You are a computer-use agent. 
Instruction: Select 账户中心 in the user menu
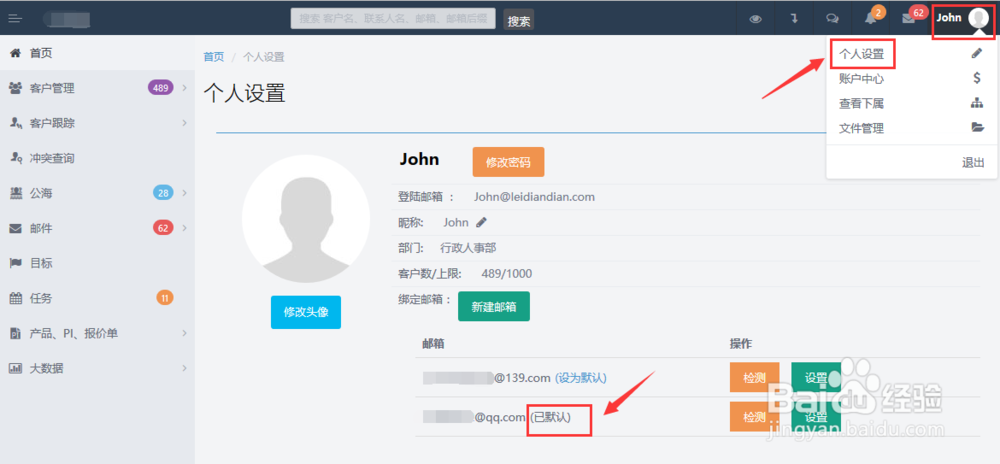pos(861,79)
